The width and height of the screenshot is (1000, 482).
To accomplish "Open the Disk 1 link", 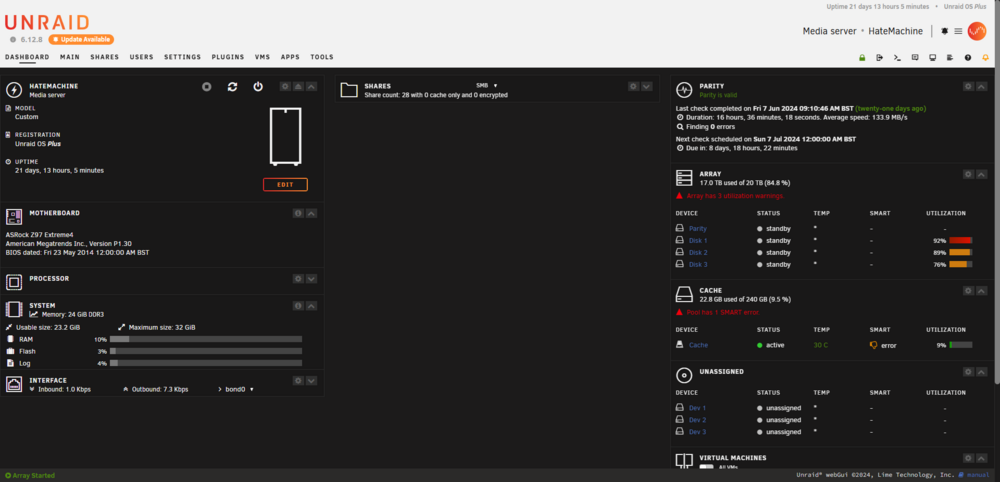I will [698, 240].
